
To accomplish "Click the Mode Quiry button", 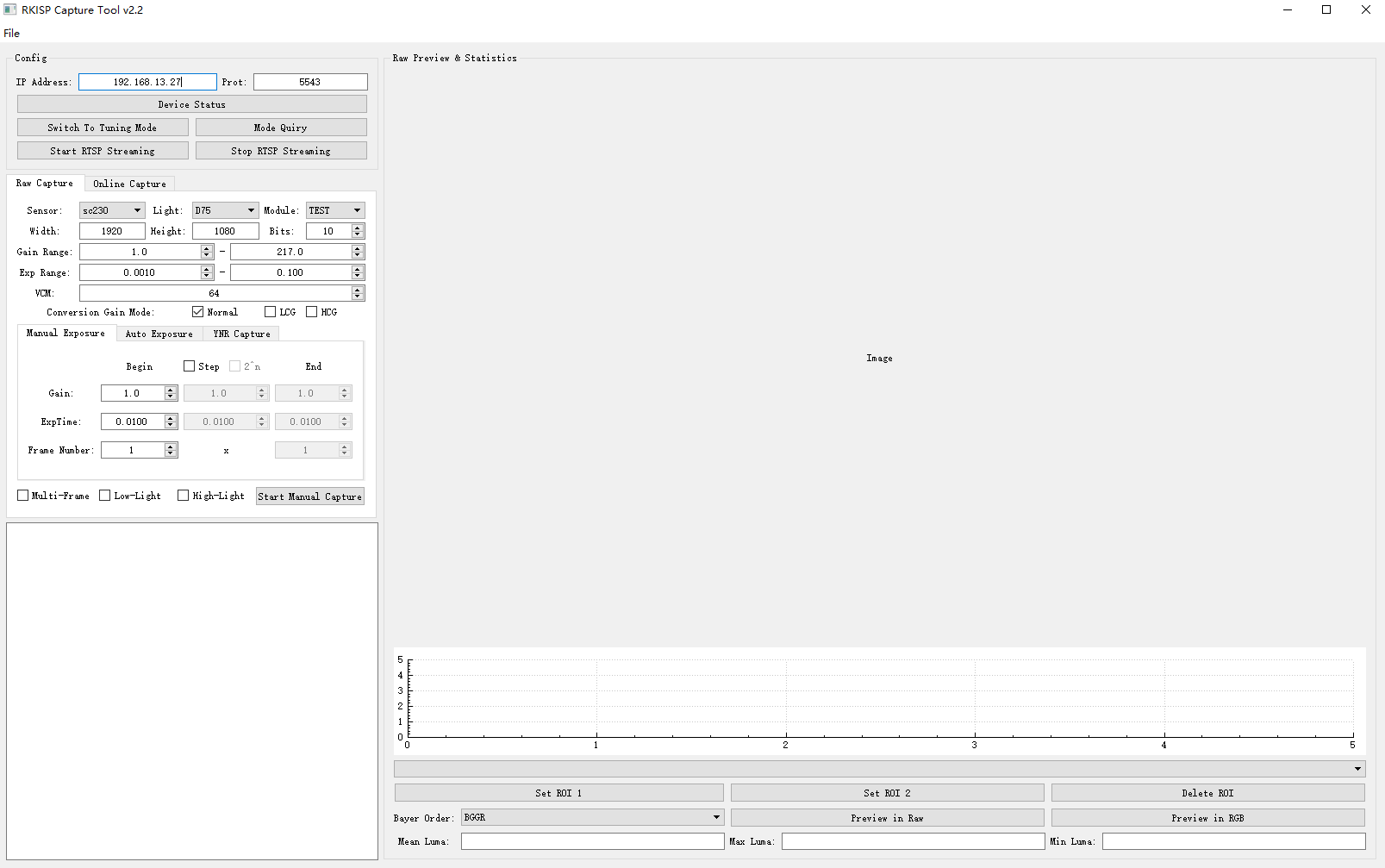I will (281, 128).
